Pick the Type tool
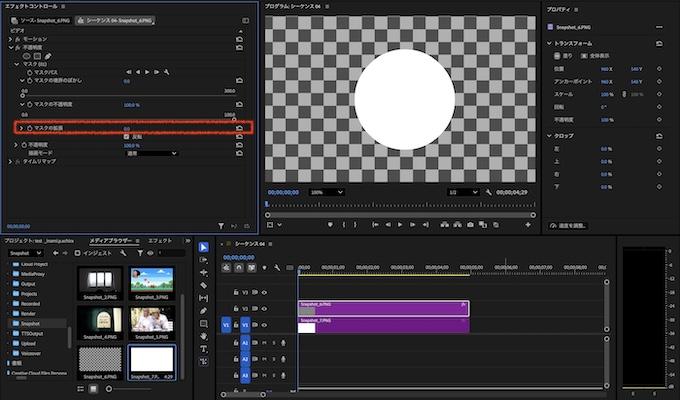Viewport: 680px width, 400px height. pos(204,350)
